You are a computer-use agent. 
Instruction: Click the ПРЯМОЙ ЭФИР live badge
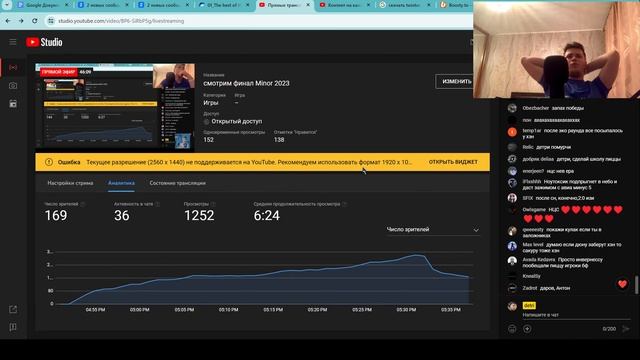click(58, 72)
